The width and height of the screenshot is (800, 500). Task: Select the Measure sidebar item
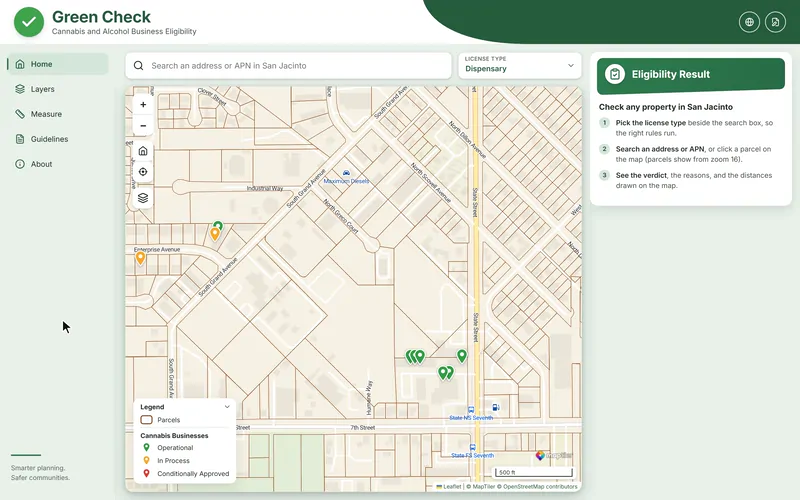click(x=58, y=114)
